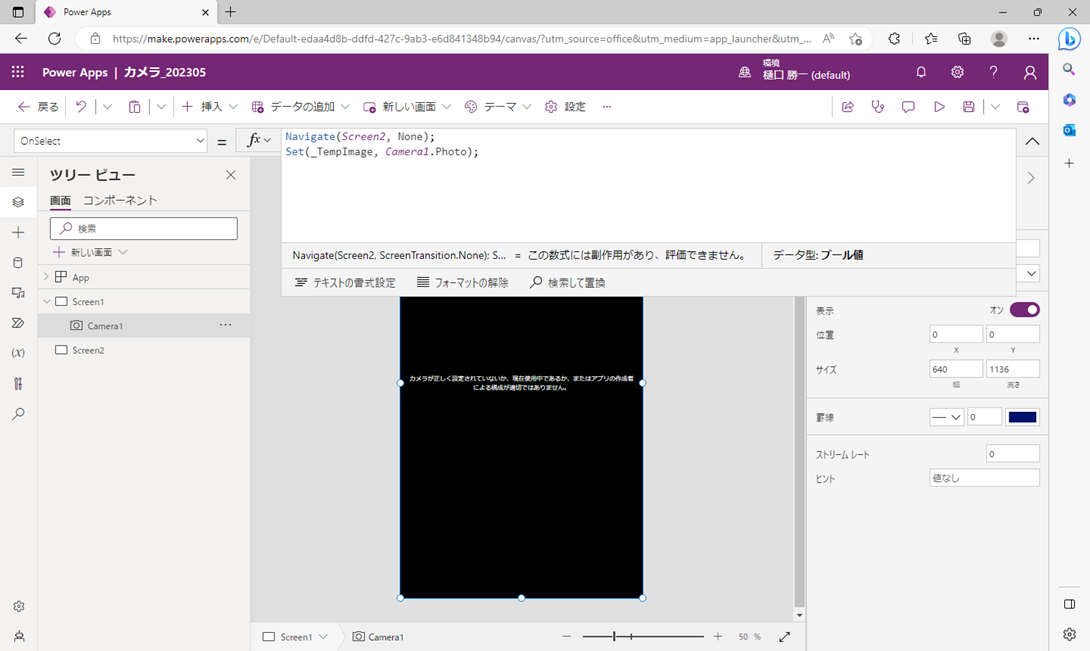Open the Power Automate icon in the left rail

point(19,323)
